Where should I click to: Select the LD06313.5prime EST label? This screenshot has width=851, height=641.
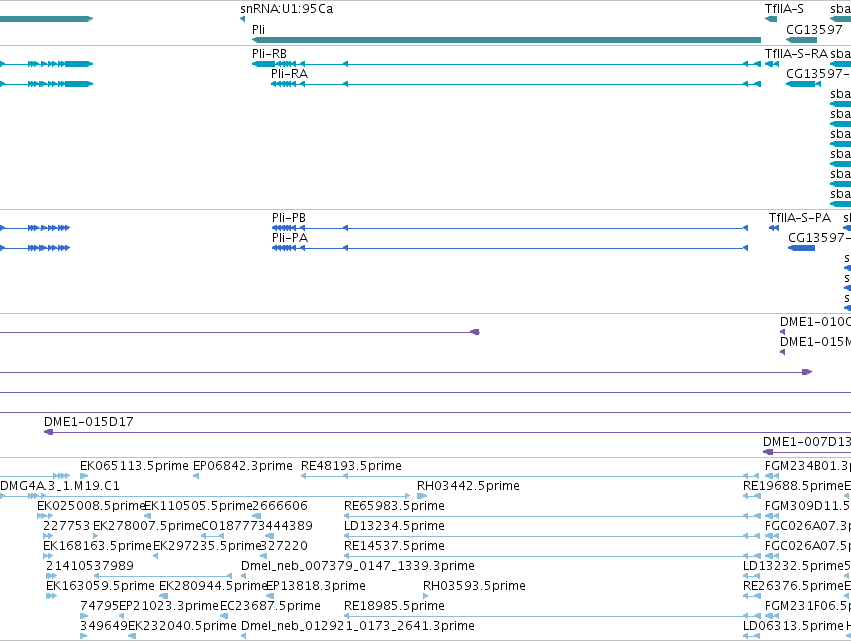(793, 626)
